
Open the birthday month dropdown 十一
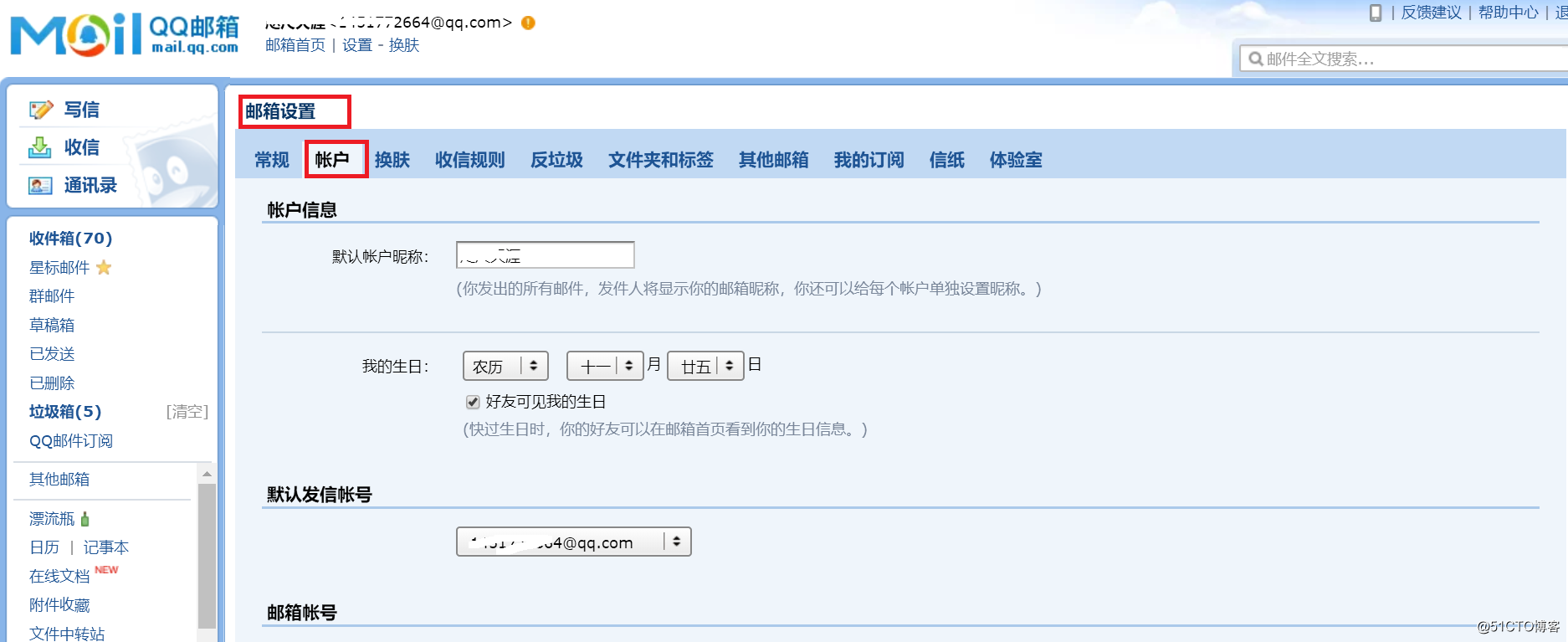click(x=604, y=366)
